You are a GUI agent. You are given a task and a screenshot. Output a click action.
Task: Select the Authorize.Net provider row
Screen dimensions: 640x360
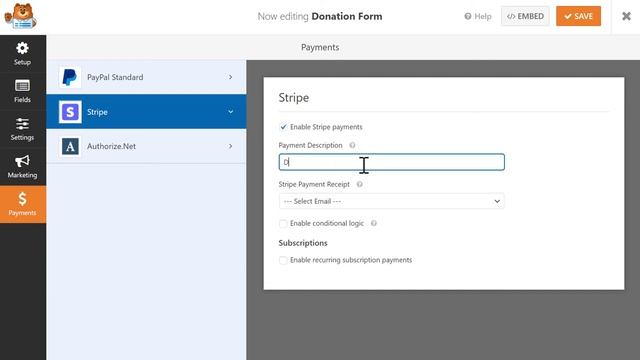tap(146, 146)
